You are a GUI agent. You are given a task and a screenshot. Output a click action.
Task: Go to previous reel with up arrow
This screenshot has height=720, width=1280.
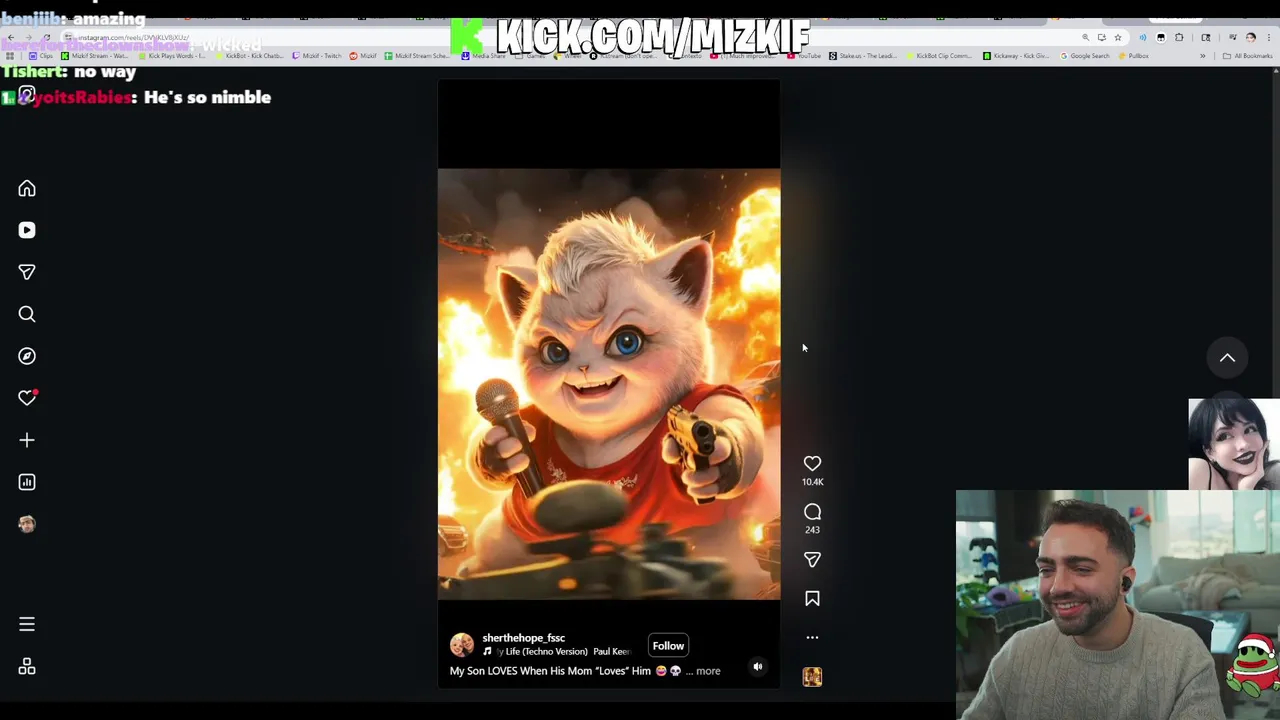pyautogui.click(x=1227, y=358)
